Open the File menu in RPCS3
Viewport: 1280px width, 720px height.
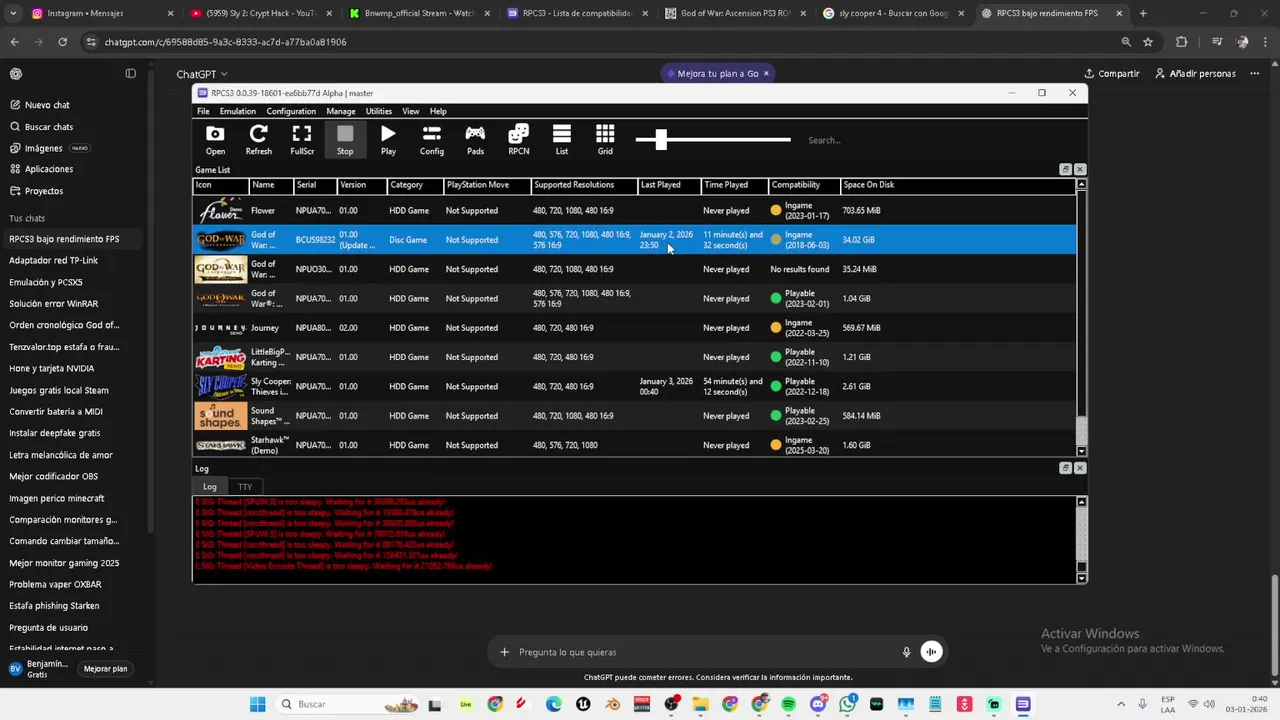coord(203,111)
